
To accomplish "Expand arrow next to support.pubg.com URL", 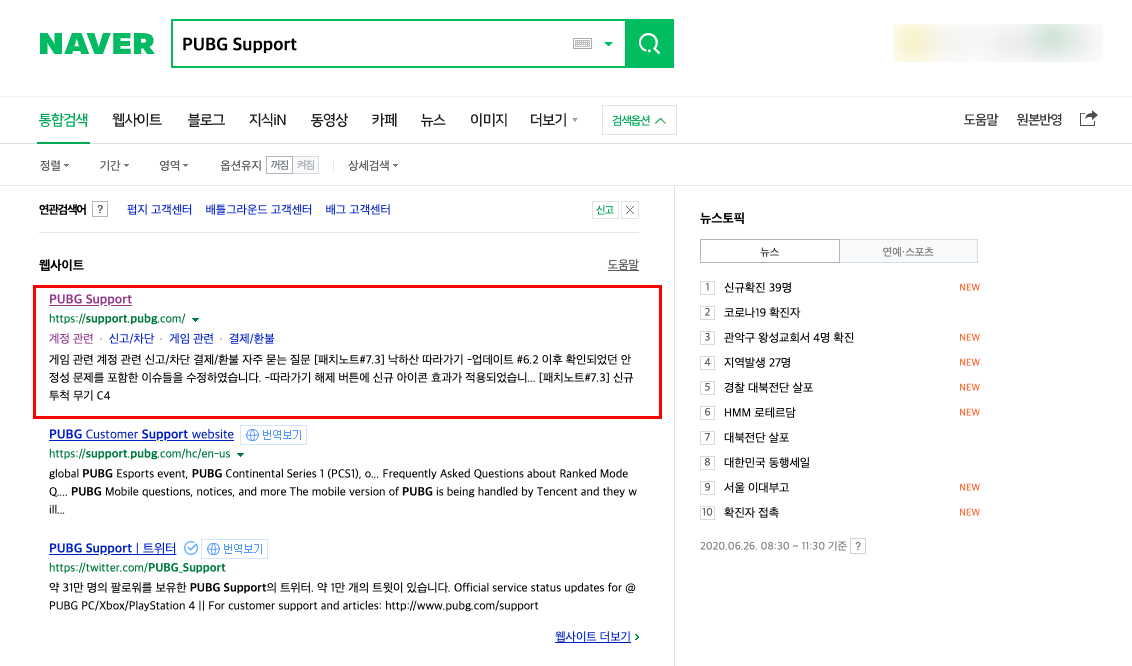I will [195, 319].
